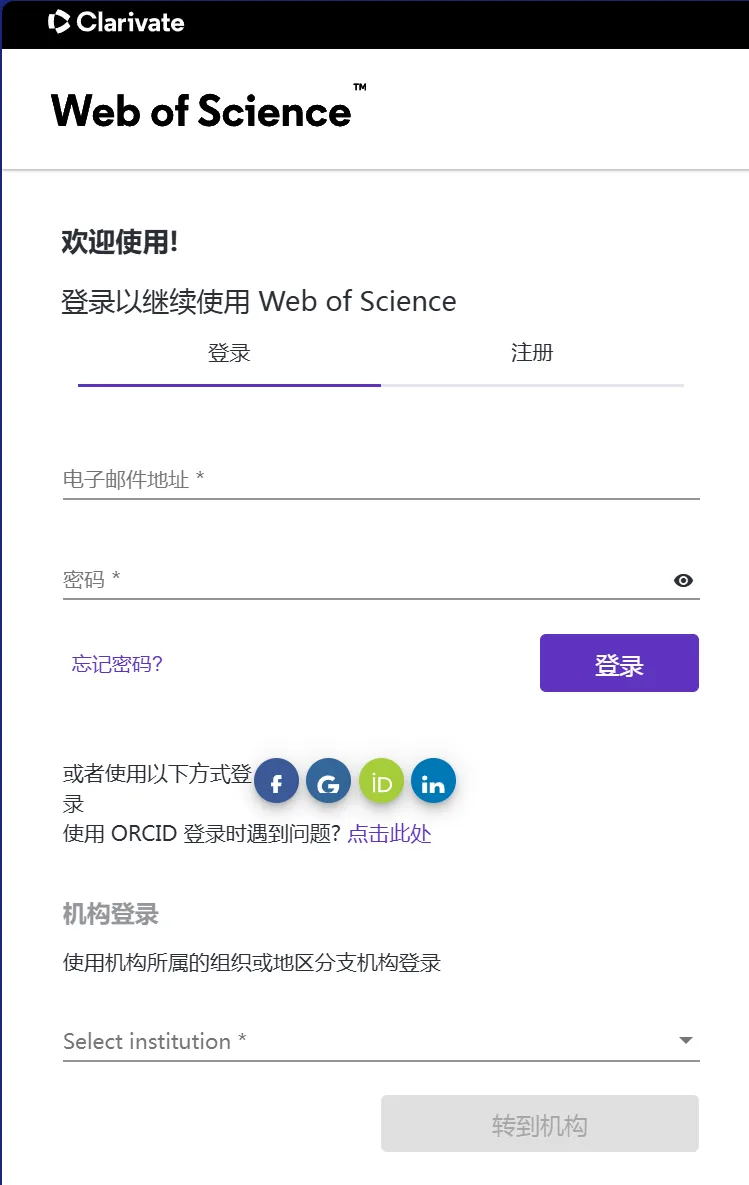Click the 或者使用以下方式登录 label text

(x=157, y=788)
